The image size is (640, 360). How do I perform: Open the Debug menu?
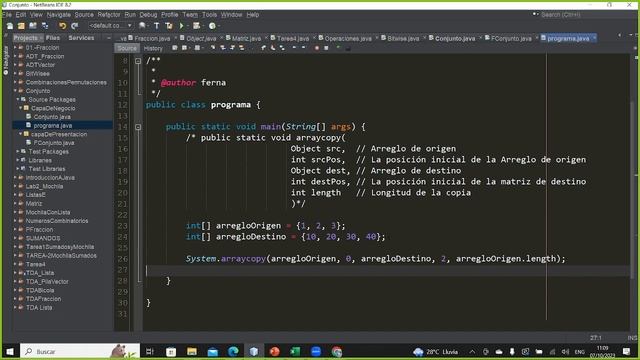(148, 15)
